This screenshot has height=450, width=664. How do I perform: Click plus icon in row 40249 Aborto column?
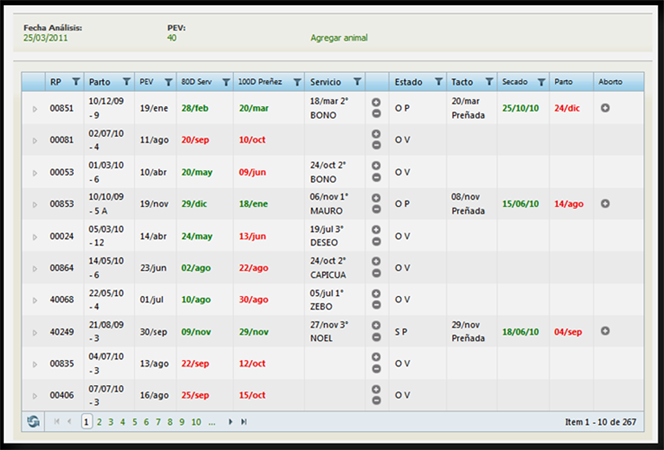click(x=605, y=331)
